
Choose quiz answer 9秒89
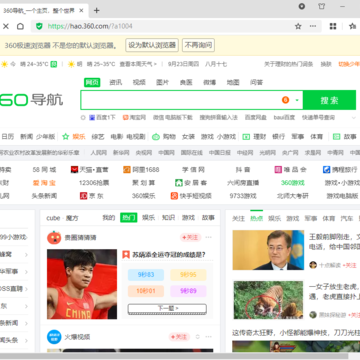coord(188,291)
